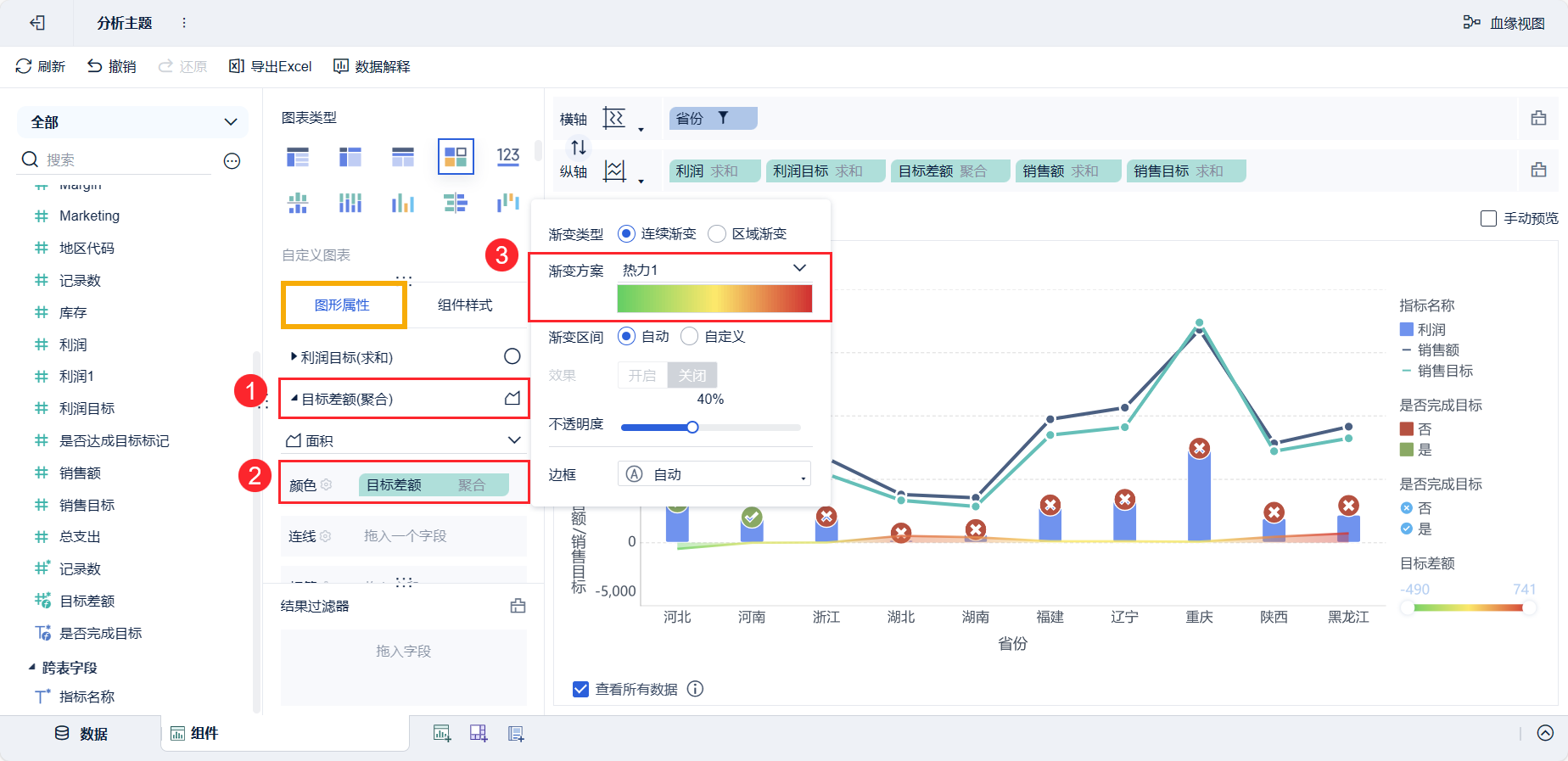Screen dimensions: 1568x761
Task: Click the filter funnel icon on 省份
Action: 723,118
